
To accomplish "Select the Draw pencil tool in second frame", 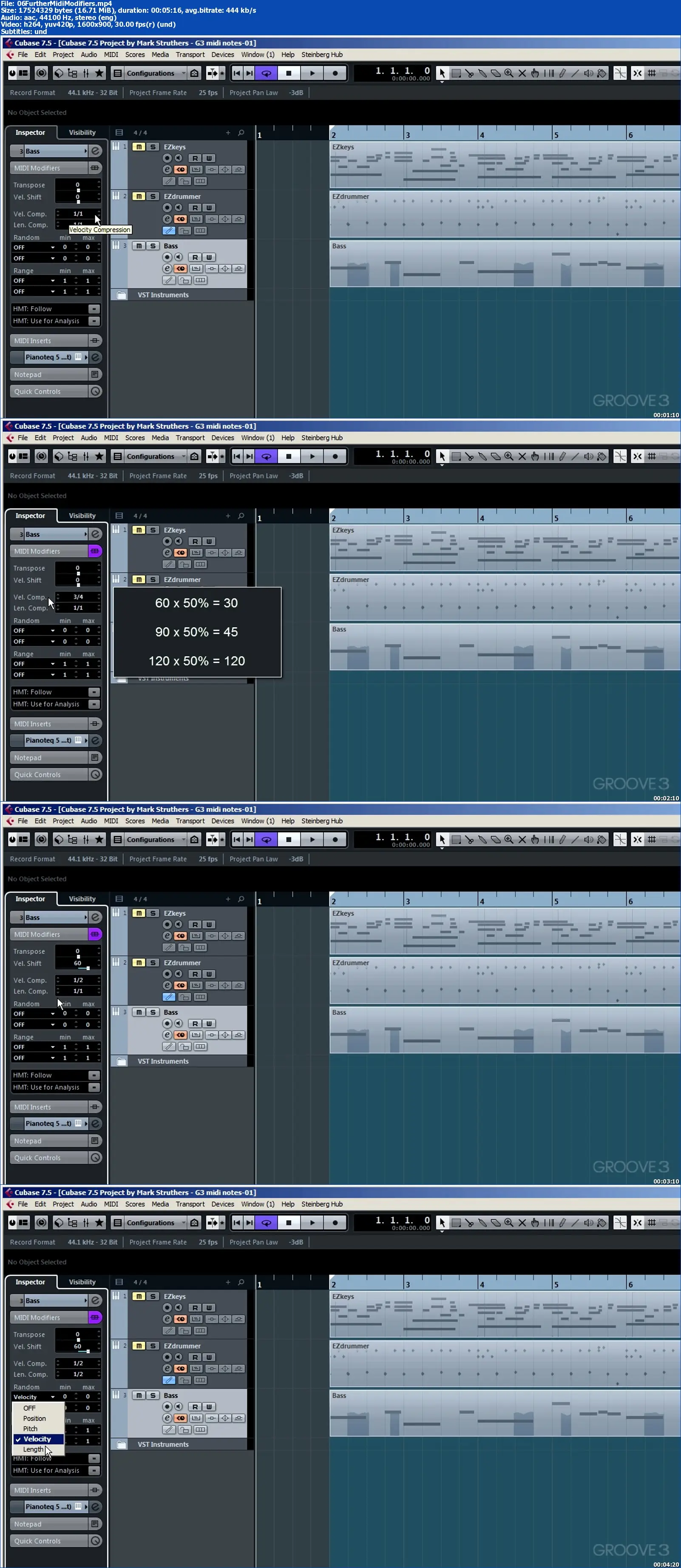I will 562,456.
